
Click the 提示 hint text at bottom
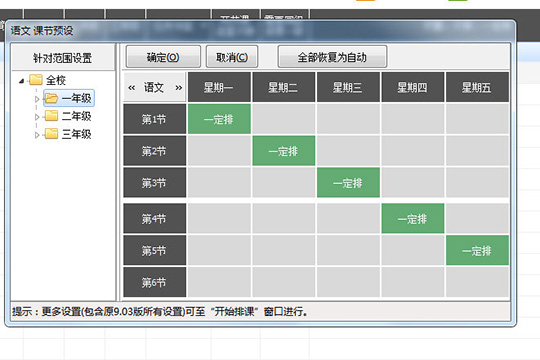pos(160,311)
